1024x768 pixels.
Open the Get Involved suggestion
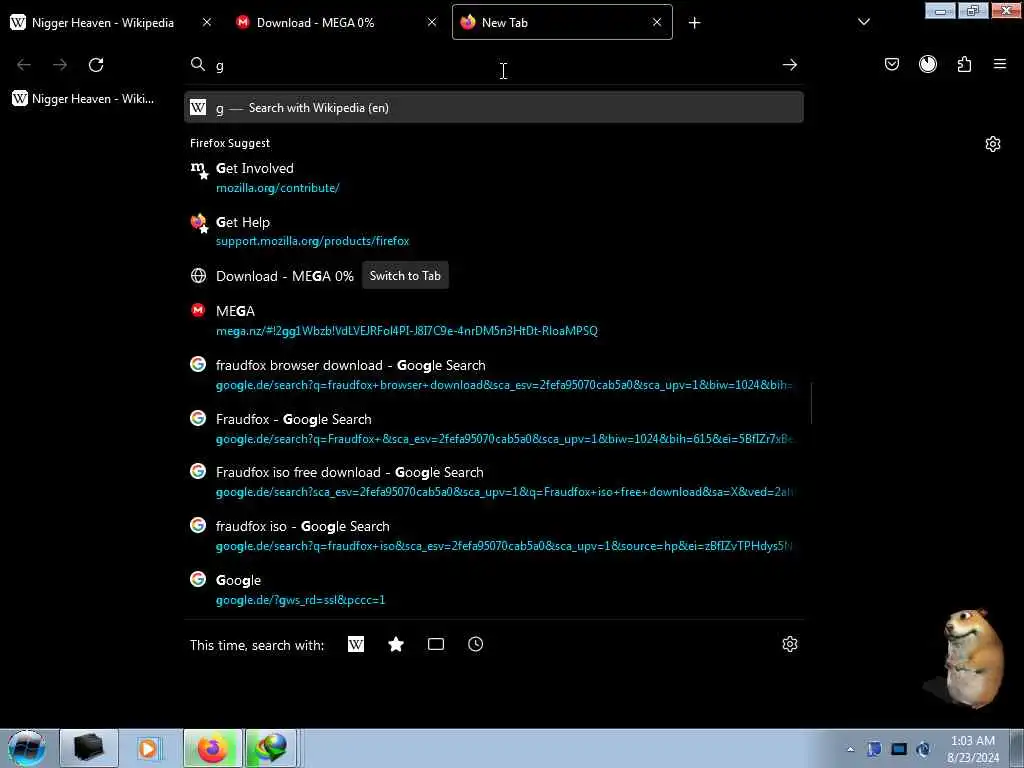pyautogui.click(x=494, y=178)
